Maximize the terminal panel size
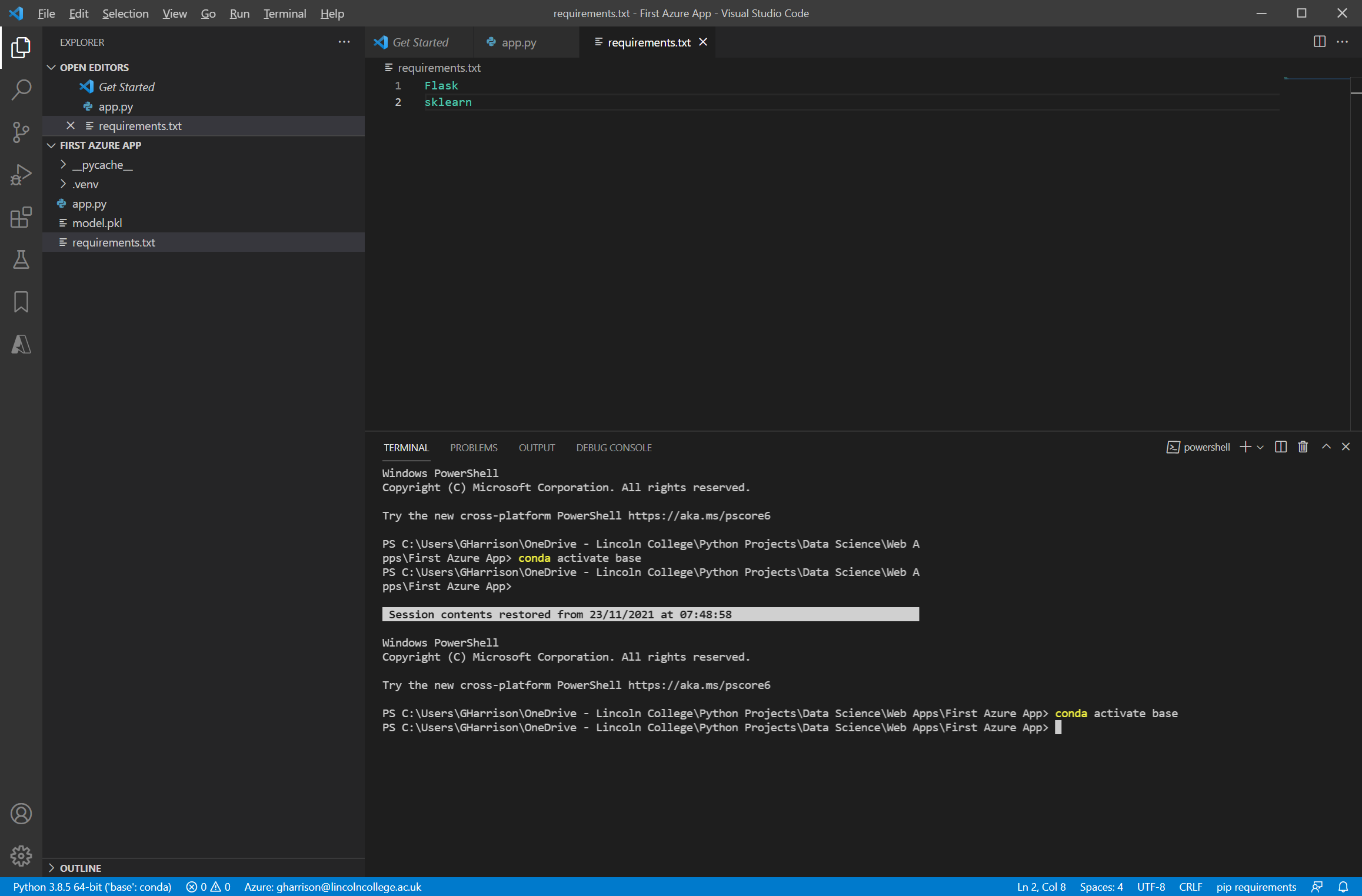 pos(1326,447)
